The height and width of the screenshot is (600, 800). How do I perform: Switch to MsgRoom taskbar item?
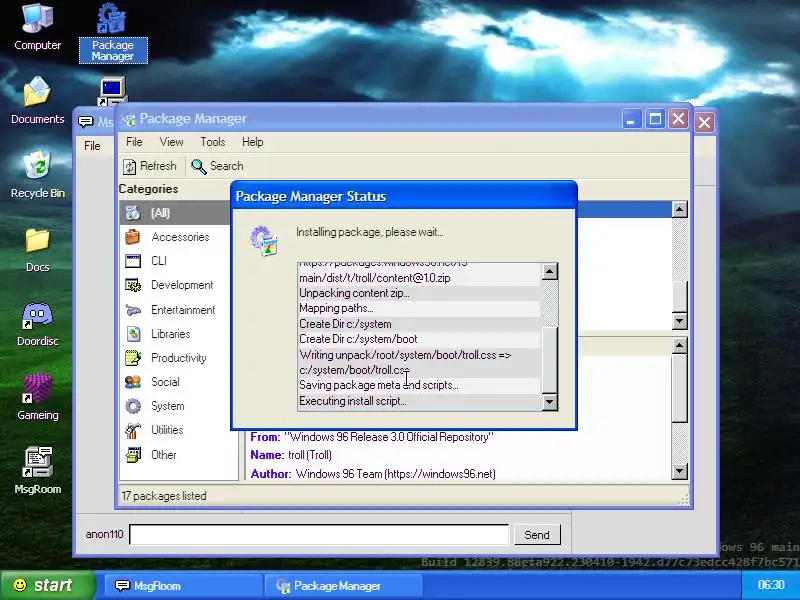[184, 586]
